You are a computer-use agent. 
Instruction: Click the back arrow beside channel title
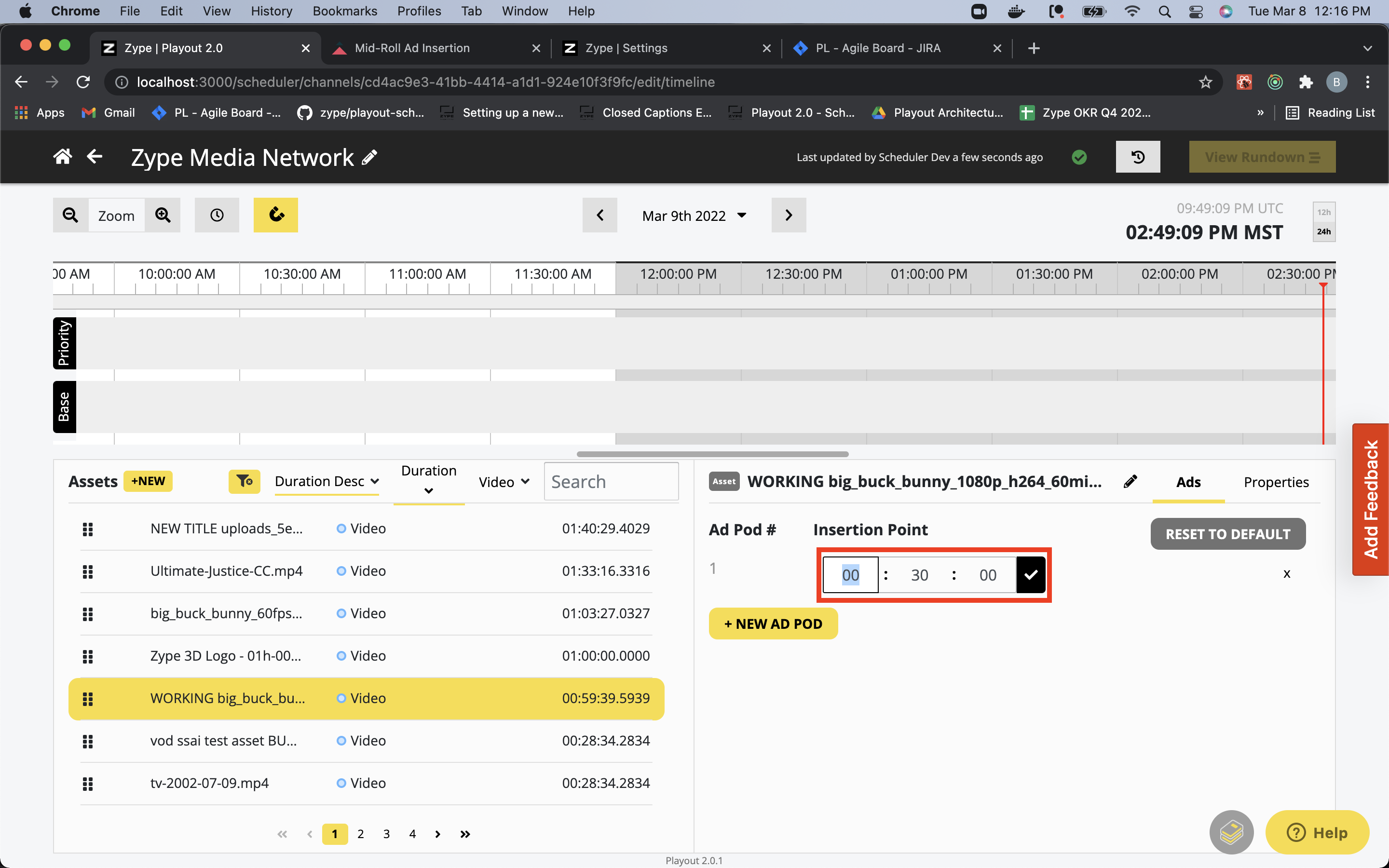pyautogui.click(x=95, y=157)
